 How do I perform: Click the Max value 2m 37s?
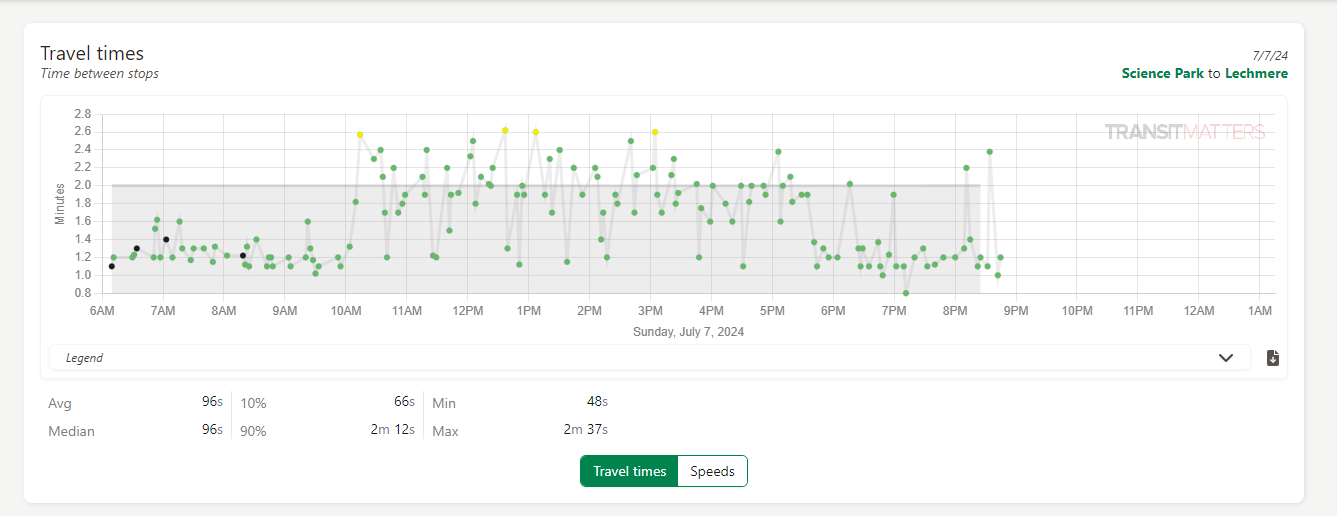585,430
